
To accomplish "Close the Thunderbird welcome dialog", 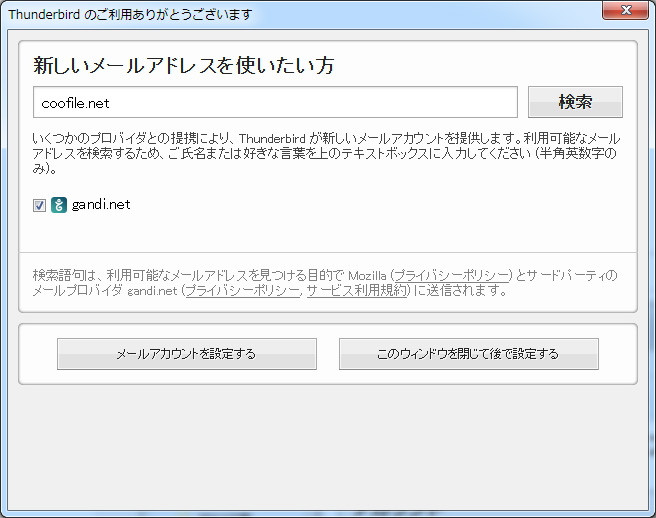I will point(625,10).
